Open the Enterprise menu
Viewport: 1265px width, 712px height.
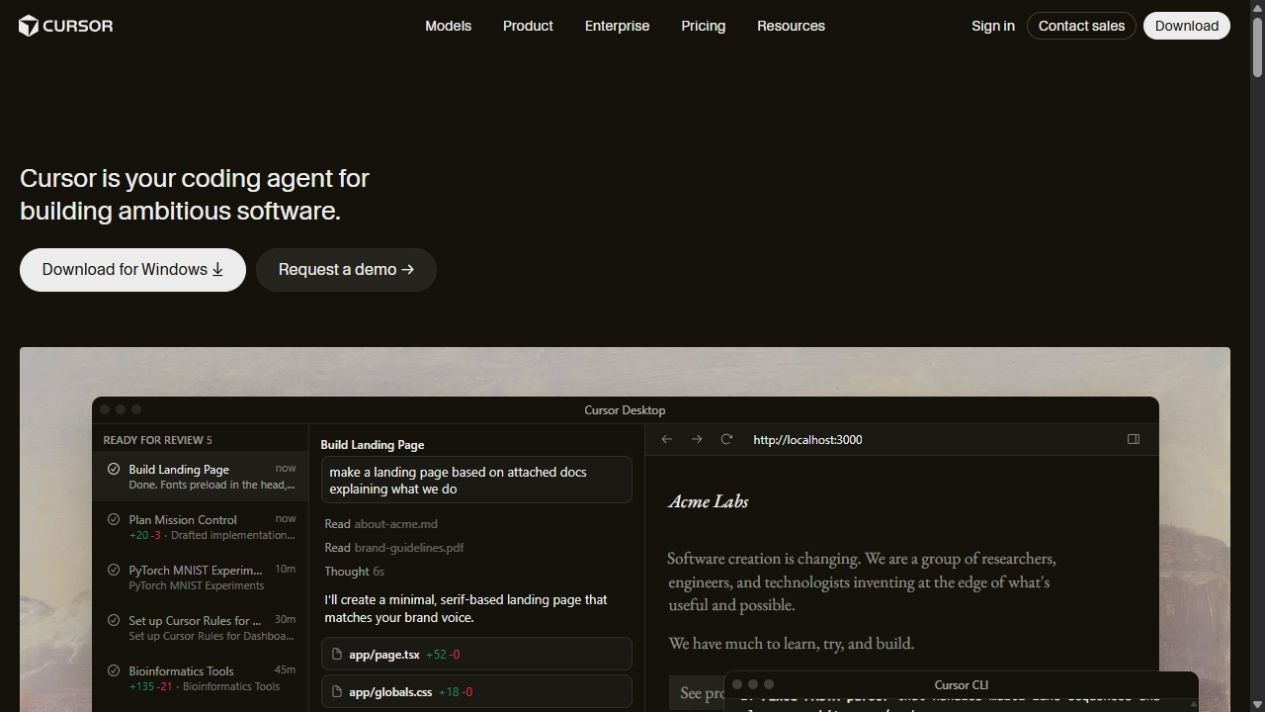617,26
